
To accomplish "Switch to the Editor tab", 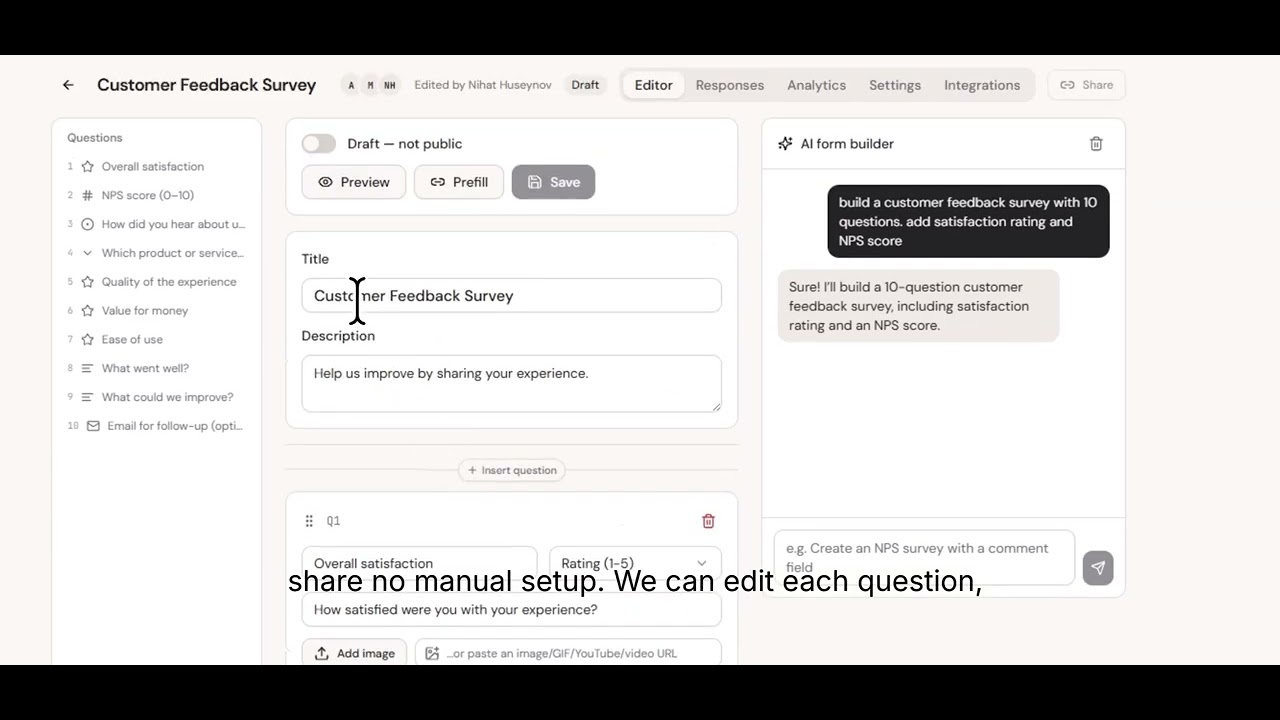I will 654,85.
